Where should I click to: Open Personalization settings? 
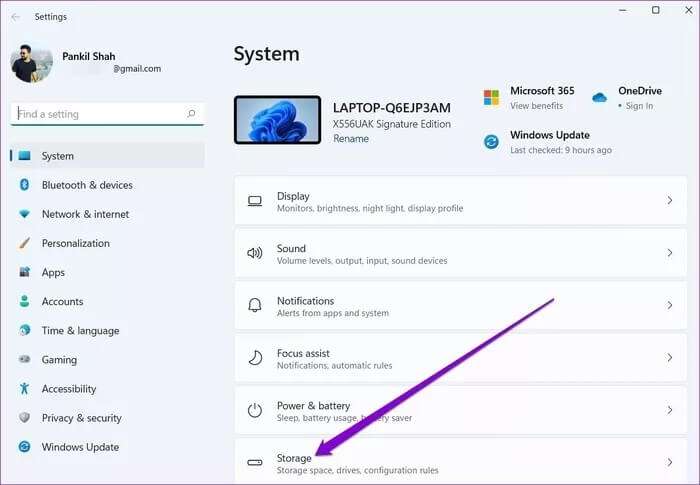tap(75, 243)
